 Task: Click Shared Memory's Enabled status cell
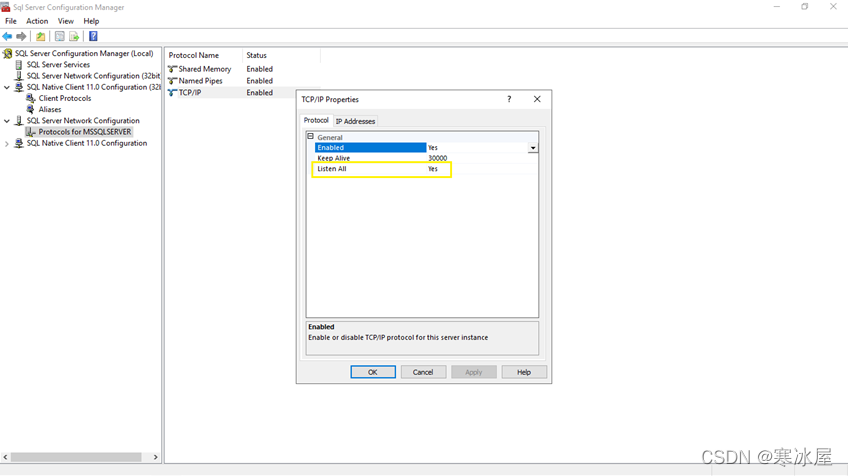click(x=260, y=69)
